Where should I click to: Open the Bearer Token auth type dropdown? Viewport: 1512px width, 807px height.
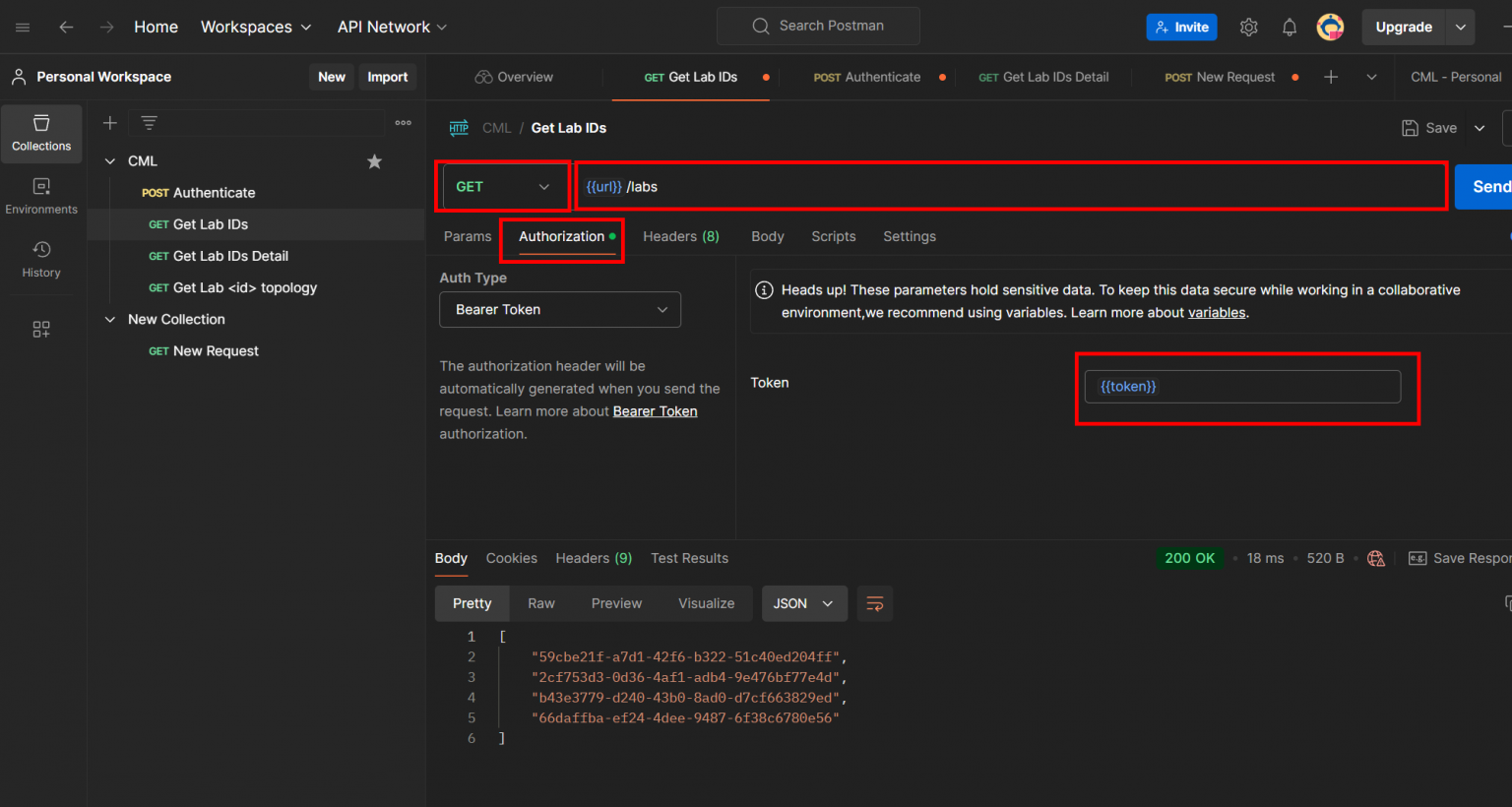tap(559, 309)
